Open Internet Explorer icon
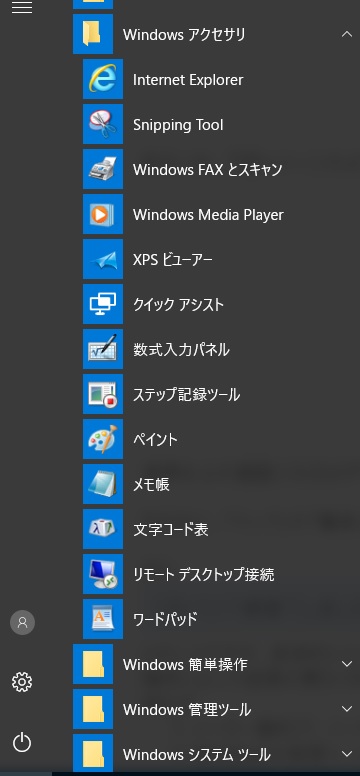Viewport: 360px width, 776px height. (x=103, y=79)
